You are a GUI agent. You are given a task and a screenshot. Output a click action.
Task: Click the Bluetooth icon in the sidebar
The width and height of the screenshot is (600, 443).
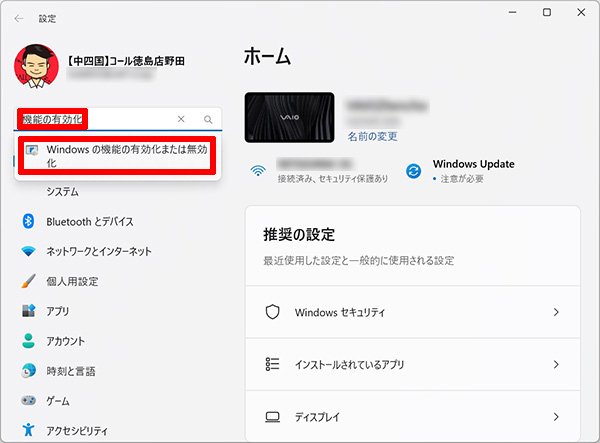tap(28, 221)
